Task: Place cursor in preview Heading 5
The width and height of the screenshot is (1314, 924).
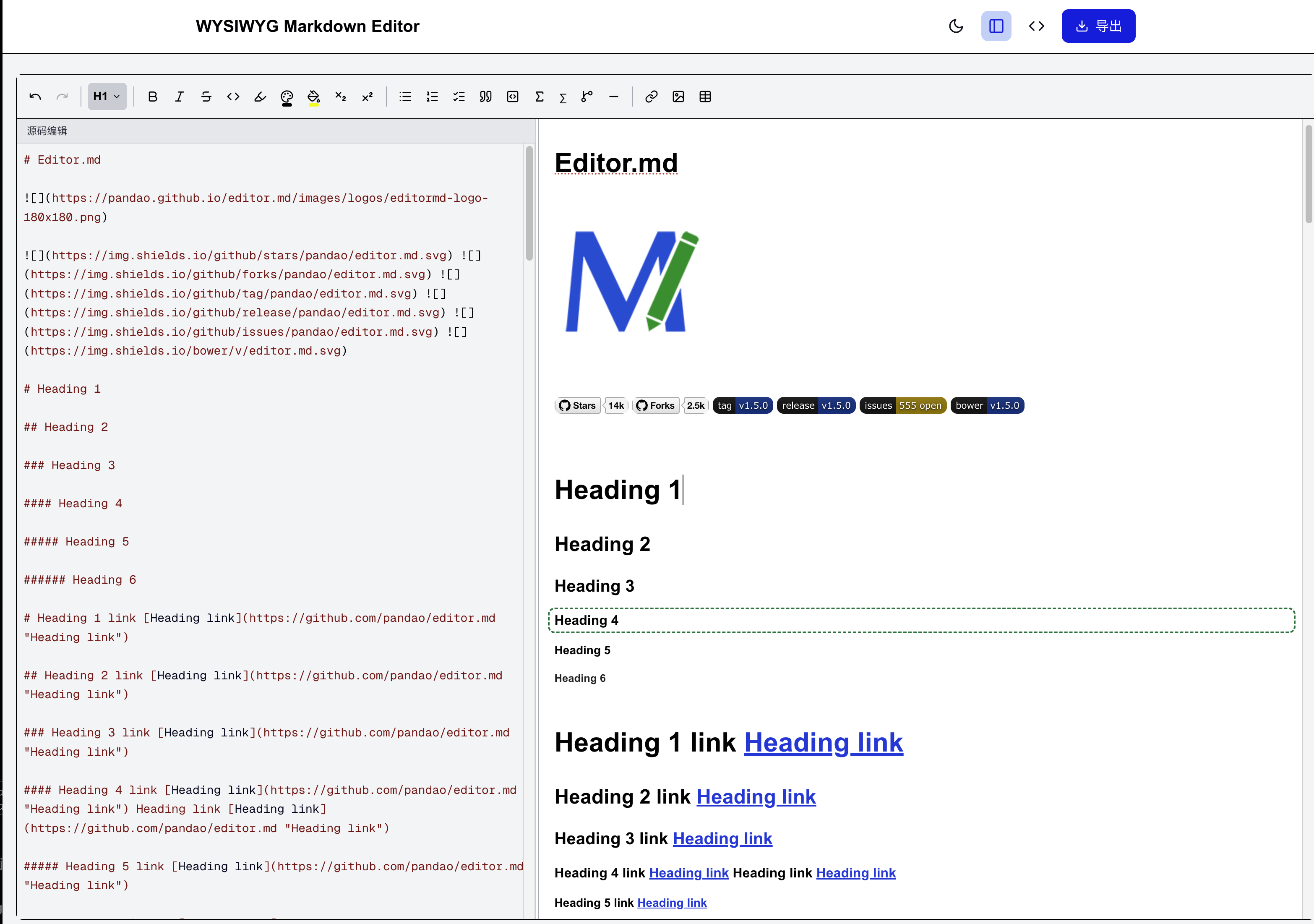Action: (582, 651)
